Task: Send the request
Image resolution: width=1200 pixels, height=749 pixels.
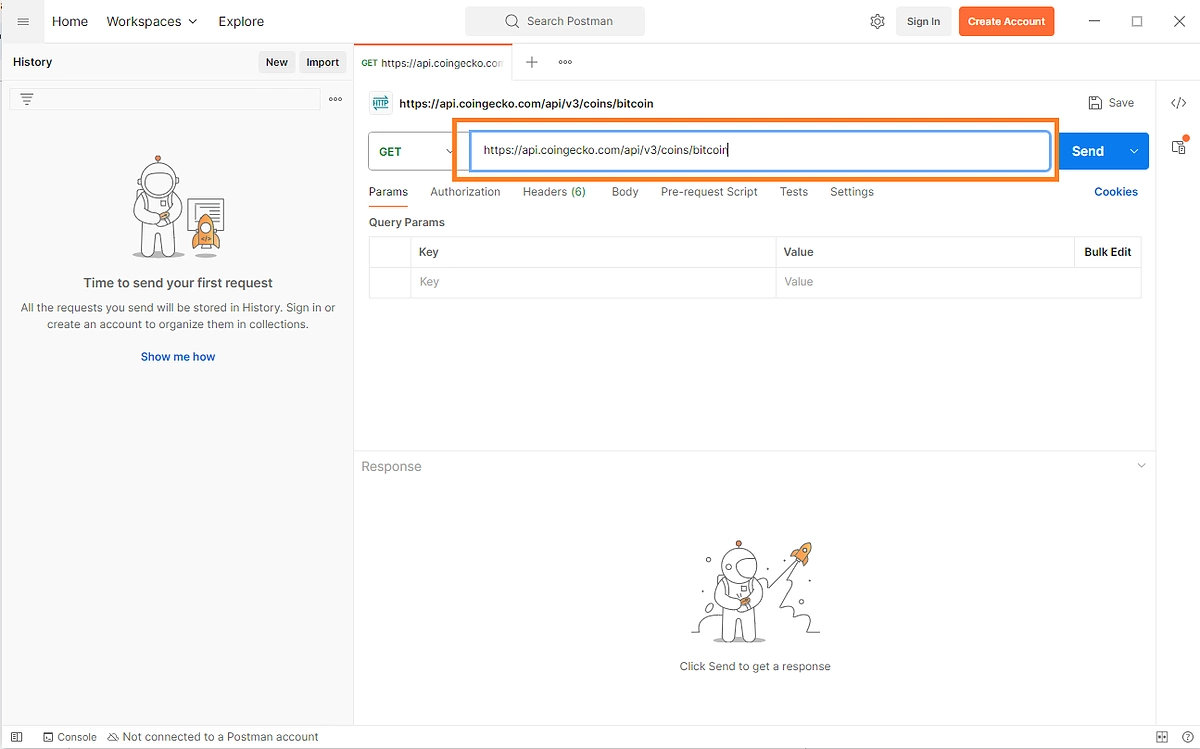Action: tap(1089, 151)
